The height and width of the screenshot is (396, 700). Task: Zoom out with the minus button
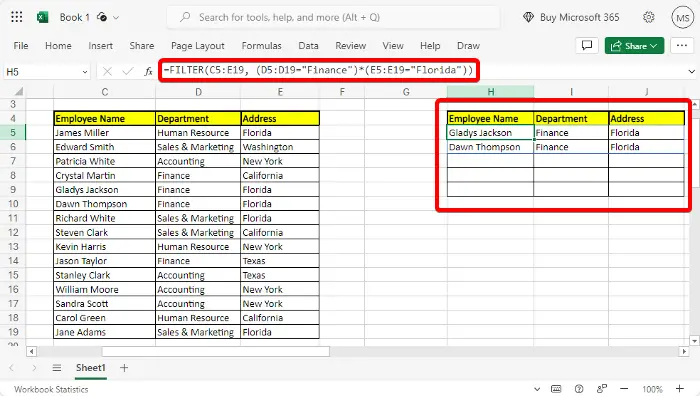click(x=624, y=389)
